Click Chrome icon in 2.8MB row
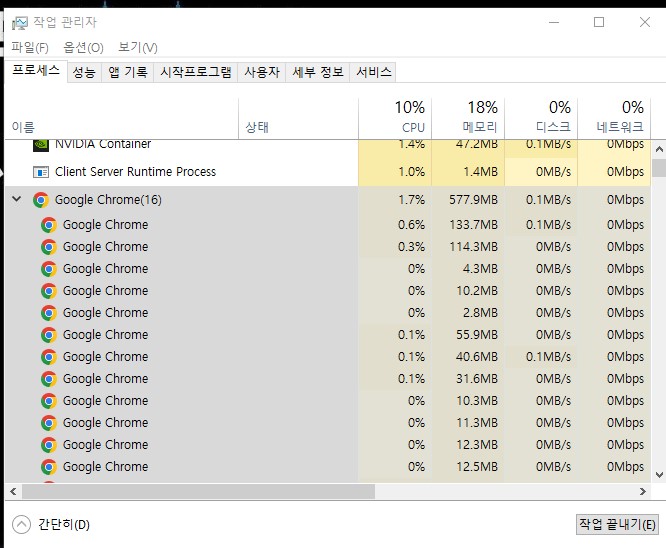 49,313
